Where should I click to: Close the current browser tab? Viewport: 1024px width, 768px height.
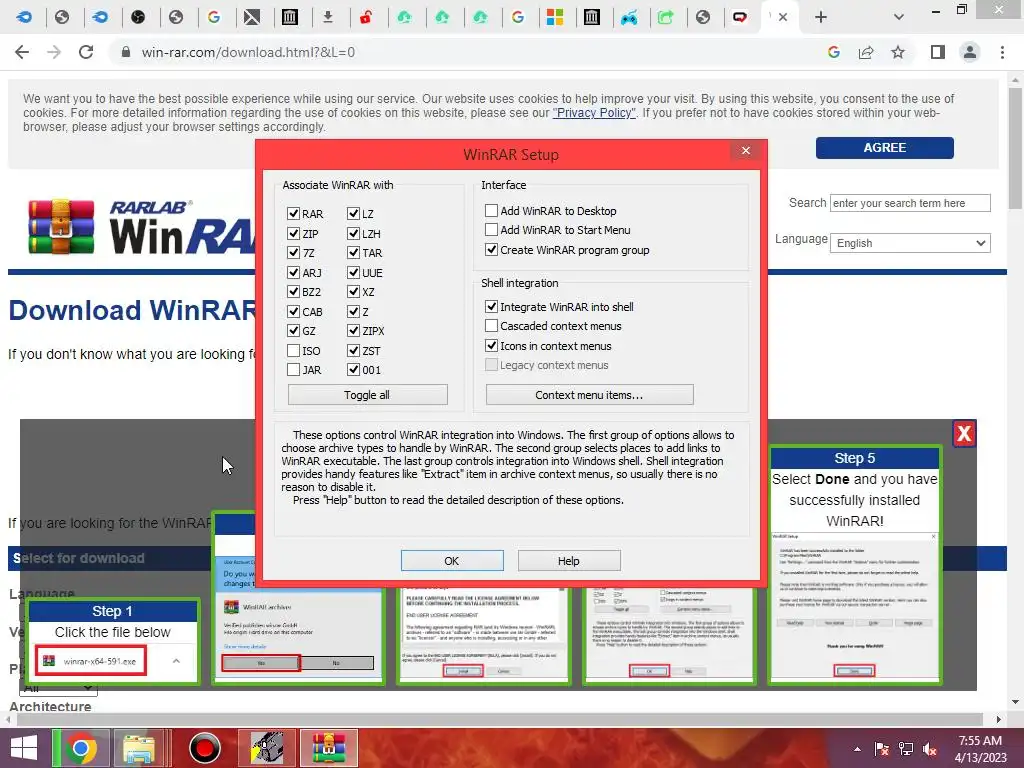[x=783, y=17]
